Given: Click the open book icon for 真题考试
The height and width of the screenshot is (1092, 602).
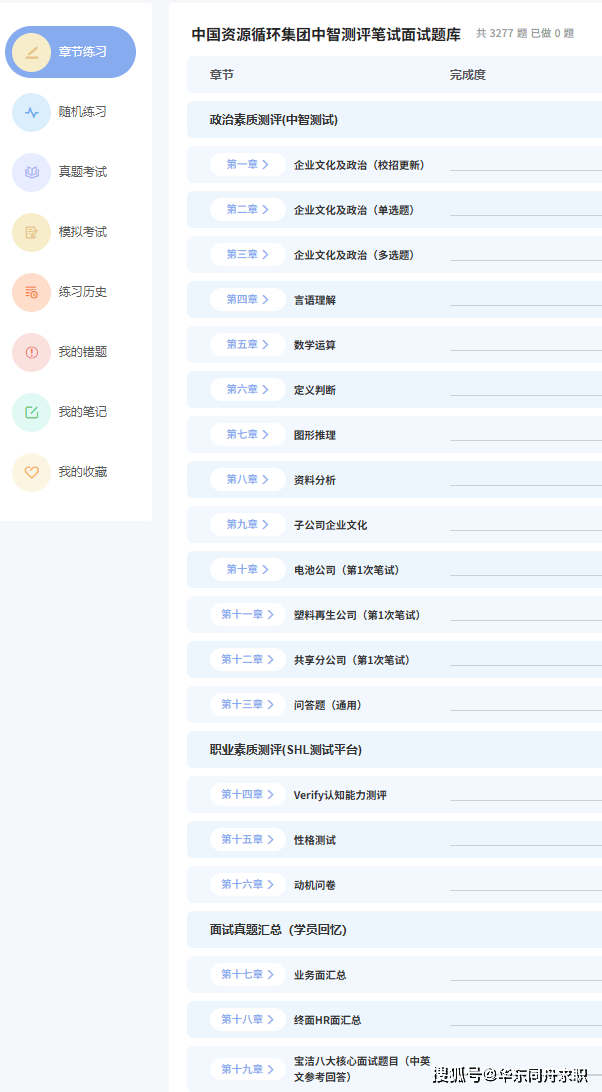Looking at the screenshot, I should click(32, 172).
